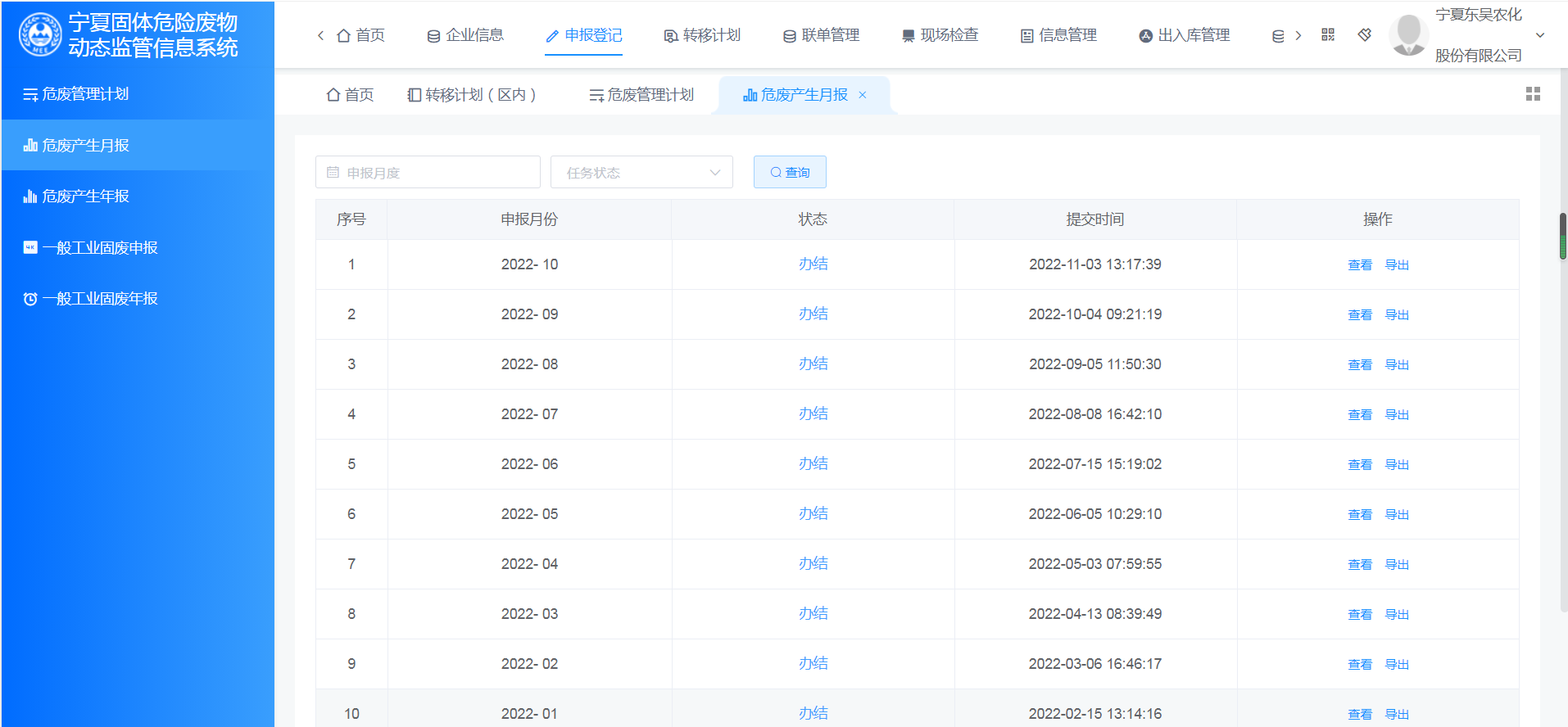
Task: Click the MEE logo in sidebar header
Action: pyautogui.click(x=39, y=35)
